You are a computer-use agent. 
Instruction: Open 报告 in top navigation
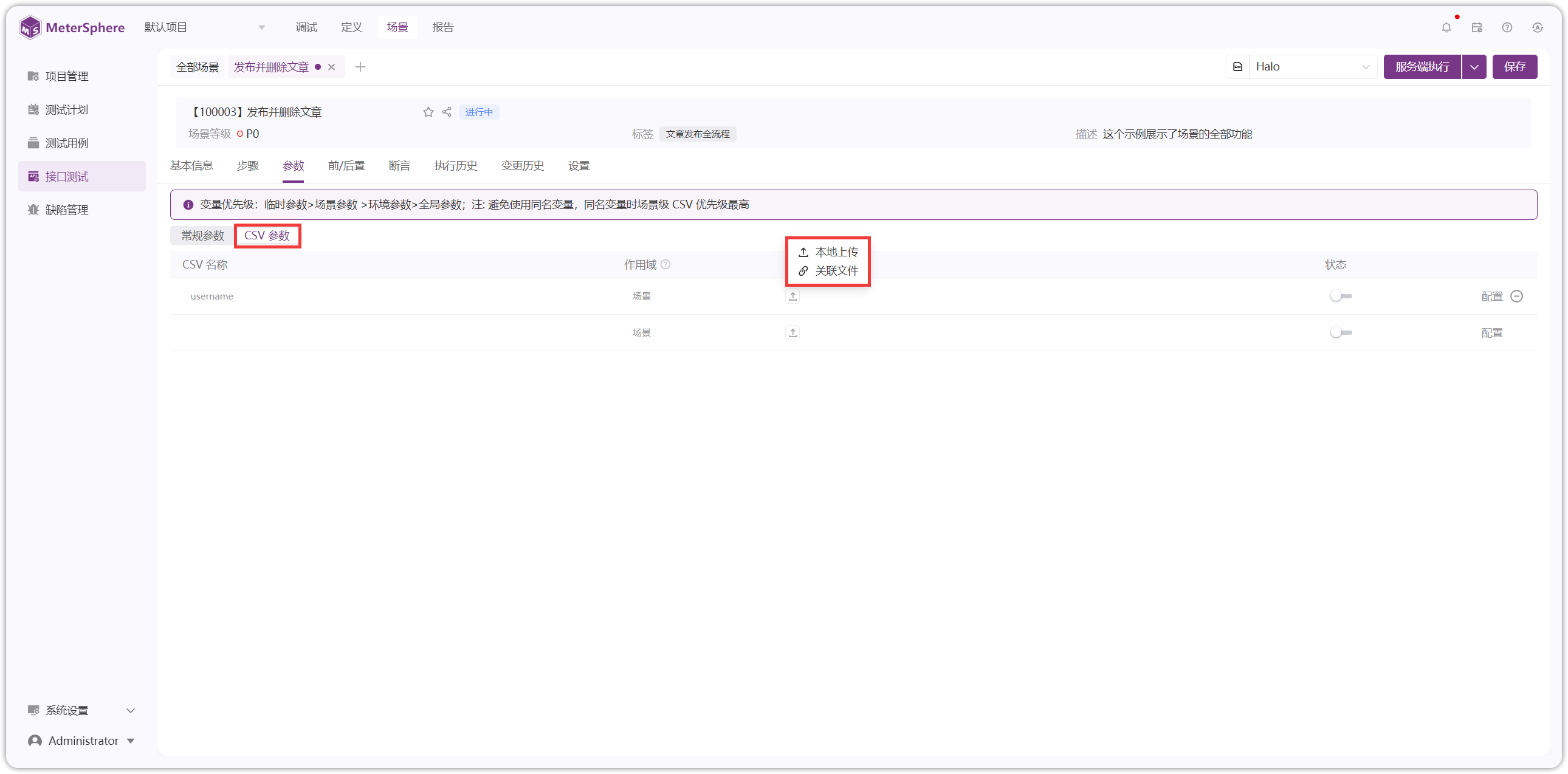pos(442,27)
